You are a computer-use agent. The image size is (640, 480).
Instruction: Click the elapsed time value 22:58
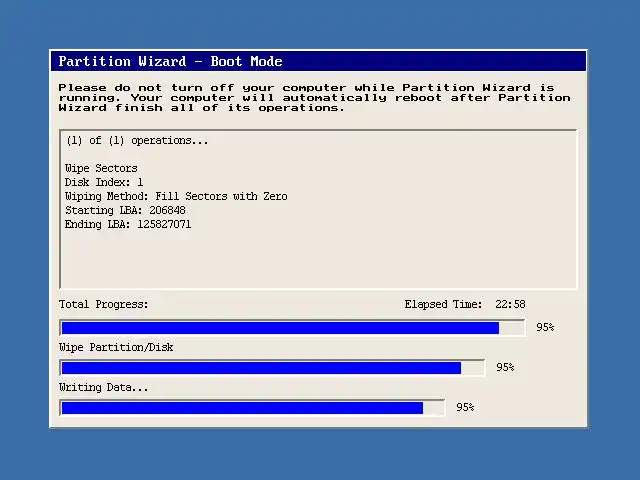[x=510, y=304]
